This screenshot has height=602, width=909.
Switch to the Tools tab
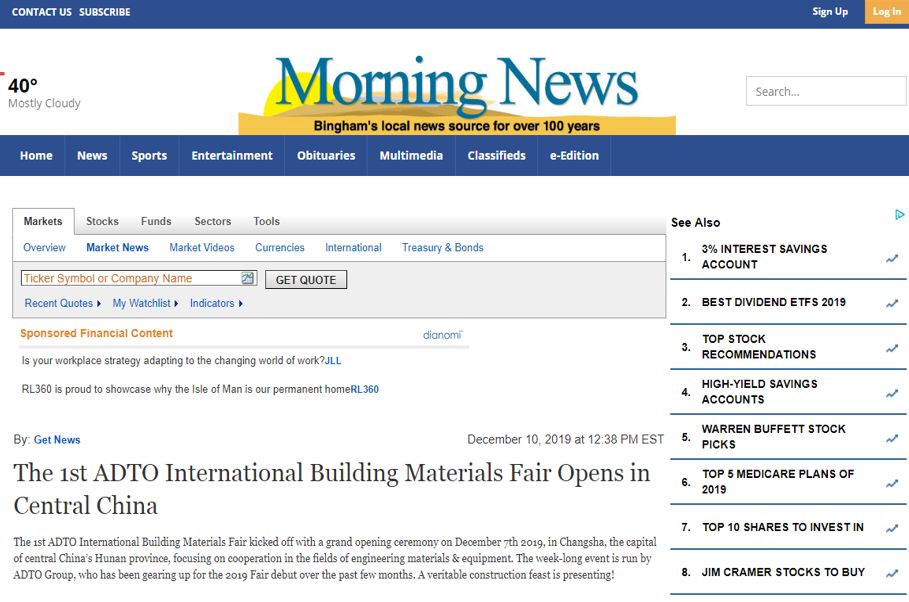[266, 222]
